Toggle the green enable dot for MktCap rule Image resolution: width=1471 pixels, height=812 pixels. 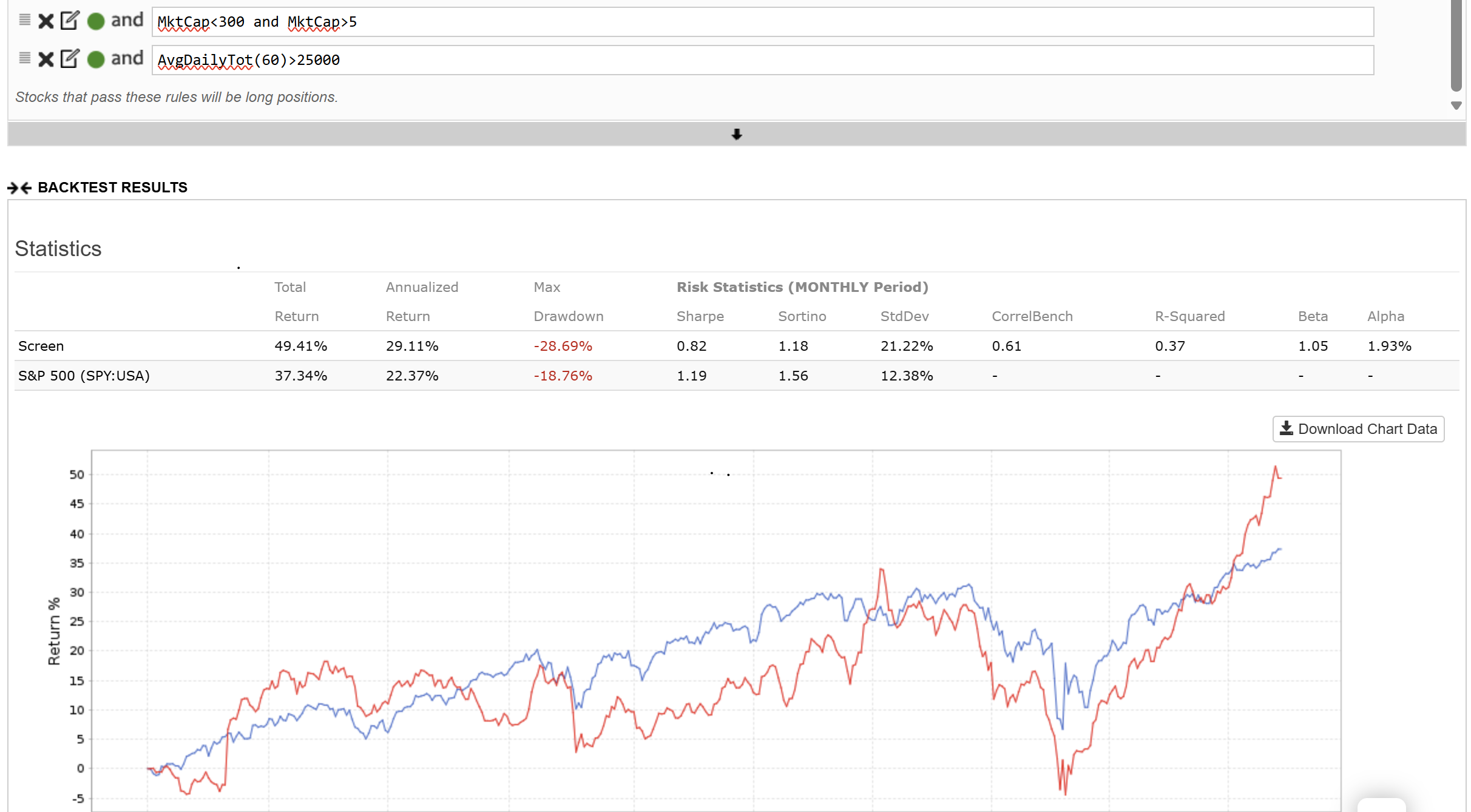(96, 22)
